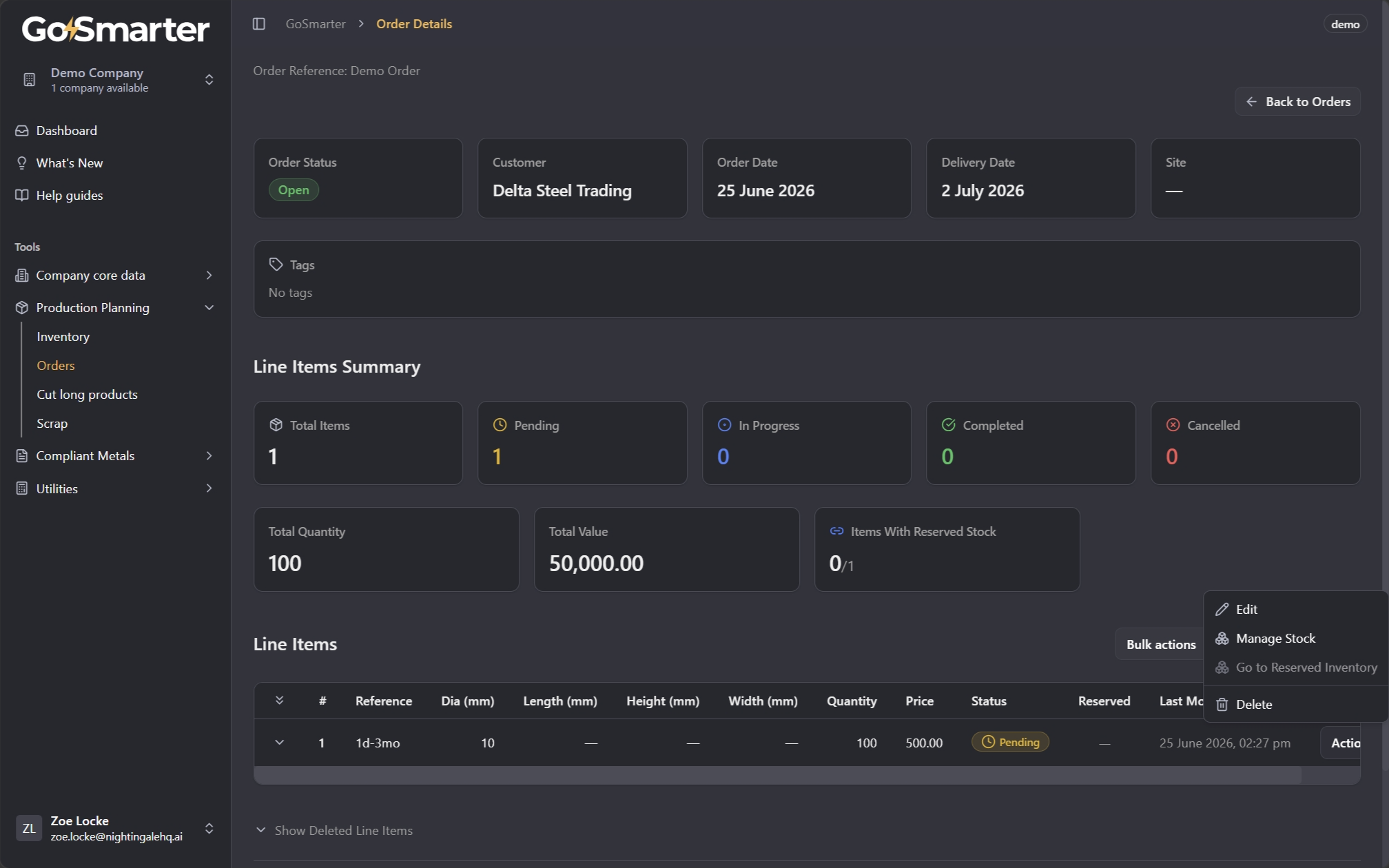Expand line item row 1 chevron
The height and width of the screenshot is (868, 1389).
279,743
